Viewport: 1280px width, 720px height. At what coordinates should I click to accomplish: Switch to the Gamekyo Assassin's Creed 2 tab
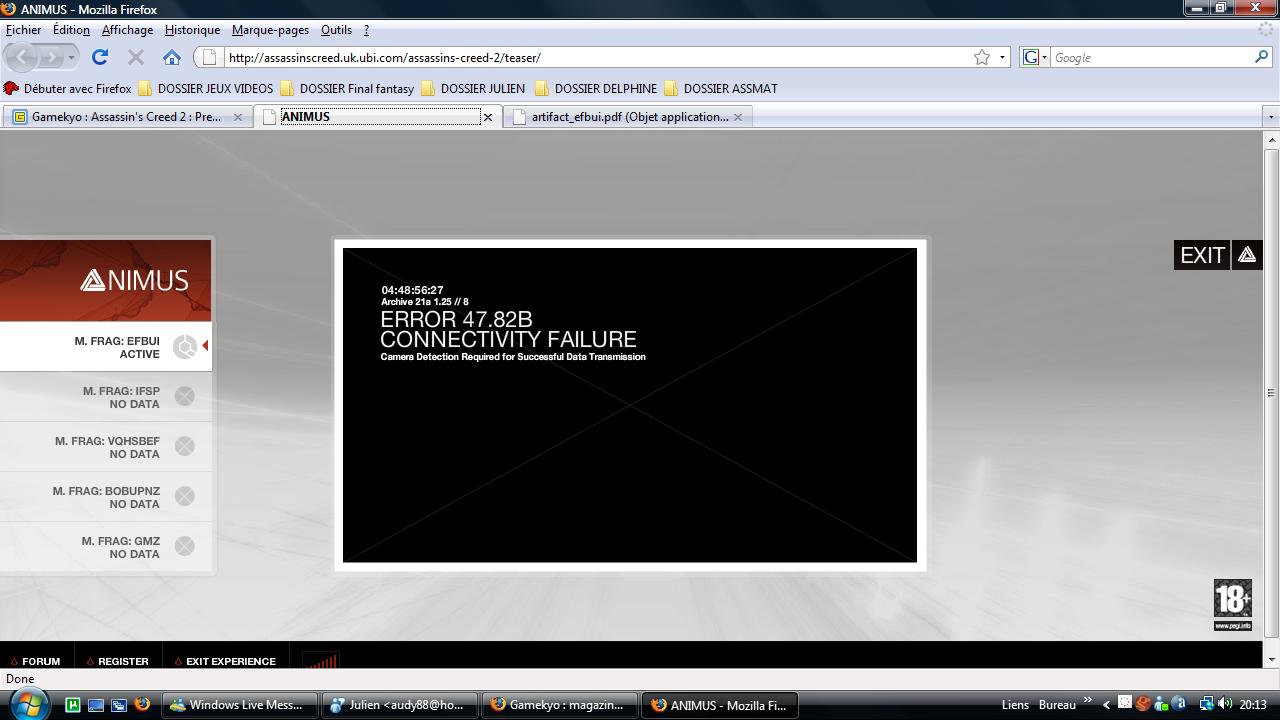pyautogui.click(x=127, y=117)
